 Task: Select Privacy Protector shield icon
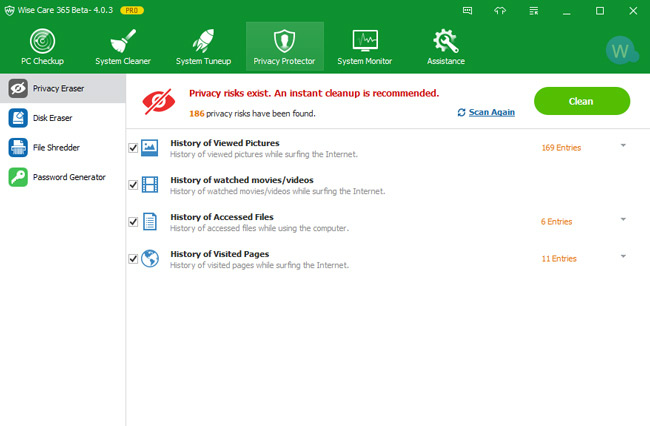tap(284, 41)
